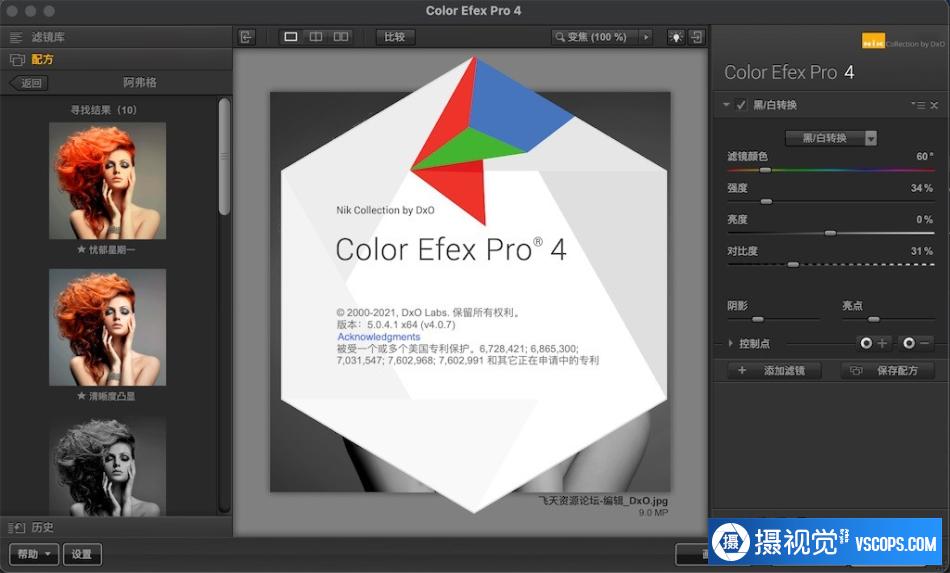The image size is (950, 573).
Task: Open the 配方 recipes panel
Action: click(x=116, y=59)
